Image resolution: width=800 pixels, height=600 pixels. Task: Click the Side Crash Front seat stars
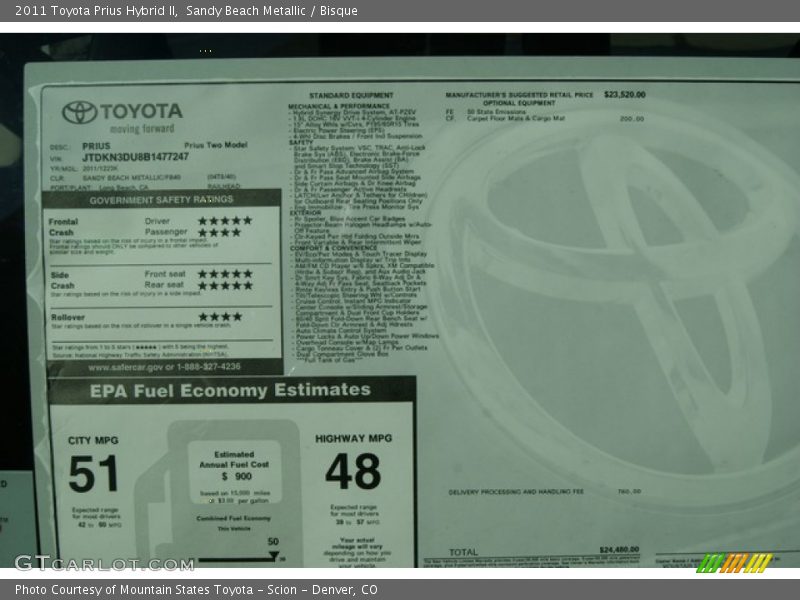point(224,274)
